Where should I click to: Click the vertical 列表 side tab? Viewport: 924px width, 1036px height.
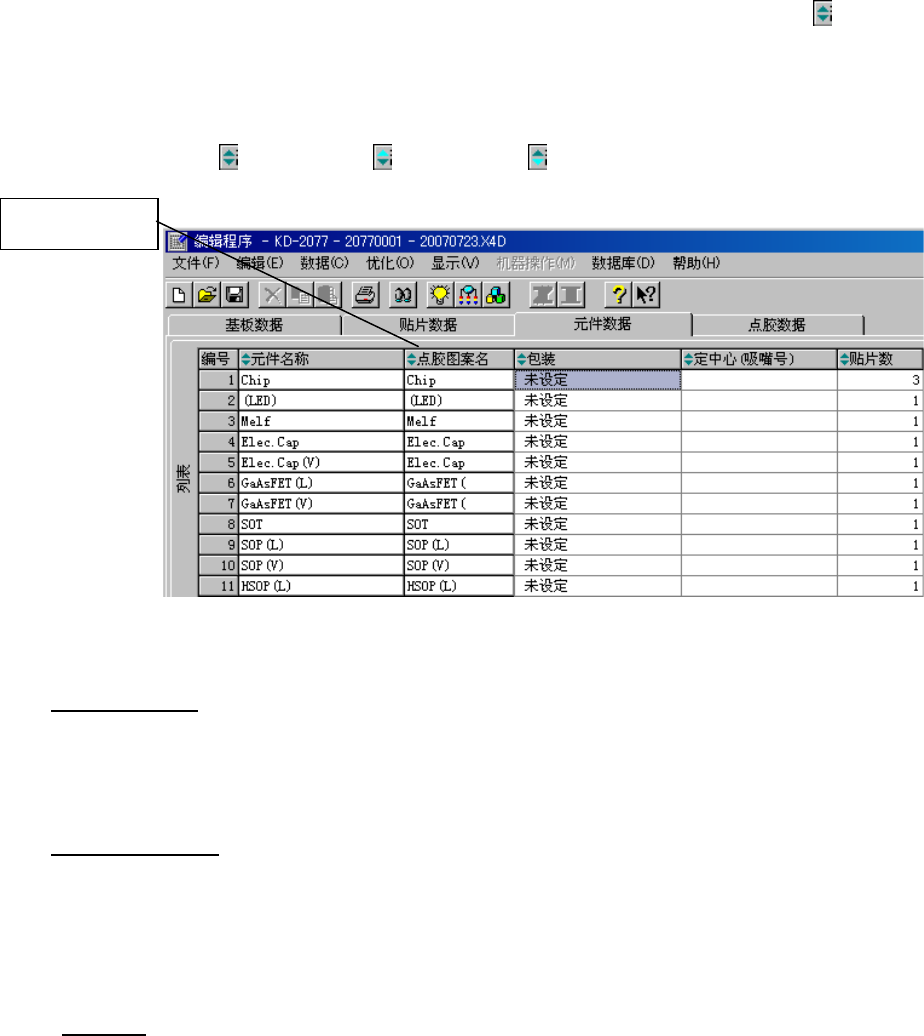coord(183,478)
